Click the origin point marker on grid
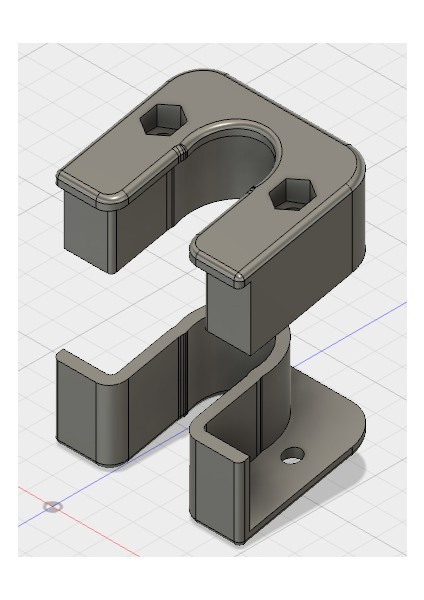Viewport: 424px width, 600px height. point(52,507)
